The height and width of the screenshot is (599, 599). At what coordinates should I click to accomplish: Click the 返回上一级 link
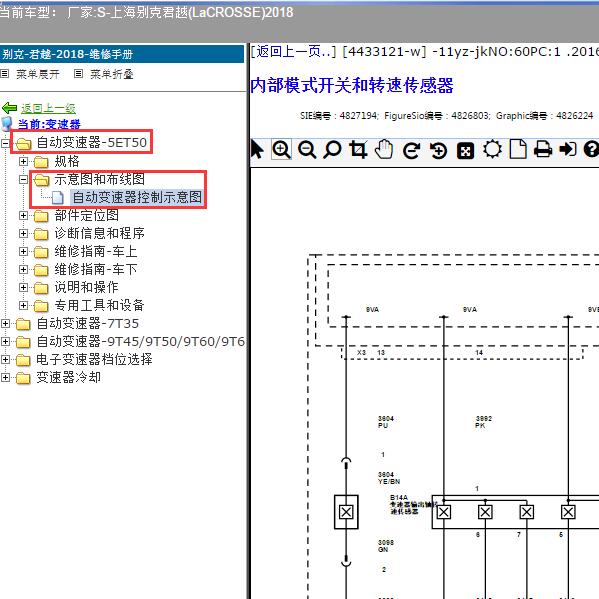pos(48,108)
